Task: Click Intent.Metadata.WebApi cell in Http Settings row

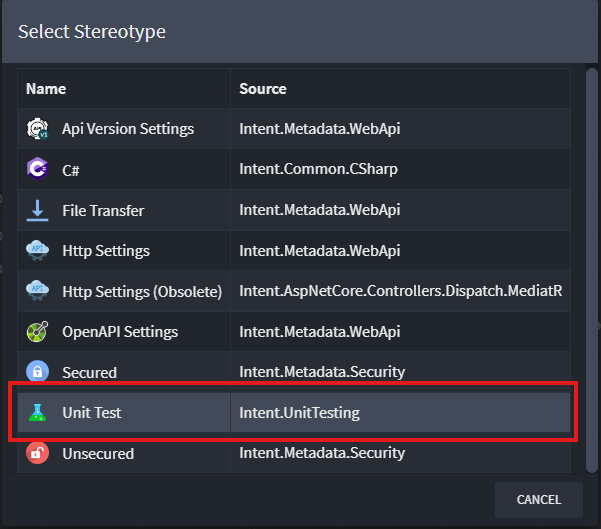Action: [x=401, y=251]
